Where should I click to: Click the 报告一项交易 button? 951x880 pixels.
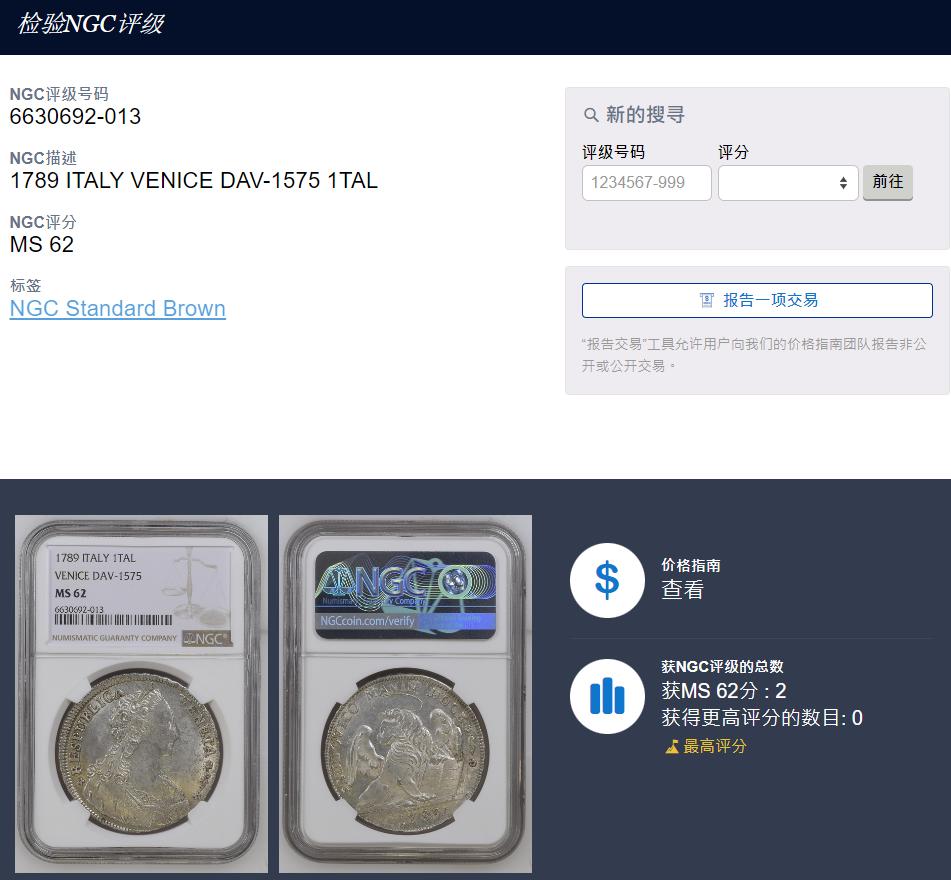point(757,300)
